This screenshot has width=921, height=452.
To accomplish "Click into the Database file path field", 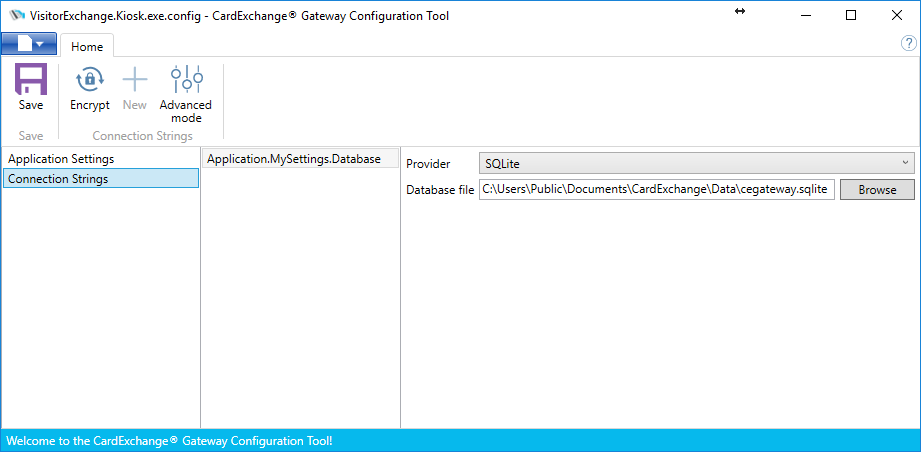I will coord(657,190).
